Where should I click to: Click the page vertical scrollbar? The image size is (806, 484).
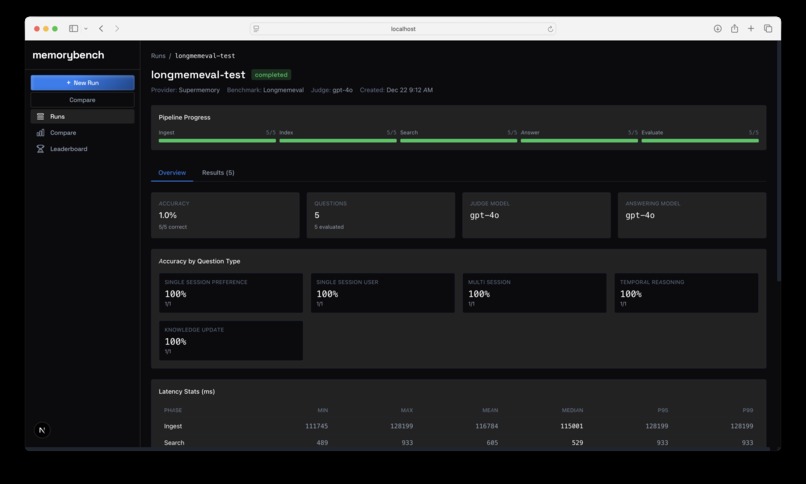(779, 162)
